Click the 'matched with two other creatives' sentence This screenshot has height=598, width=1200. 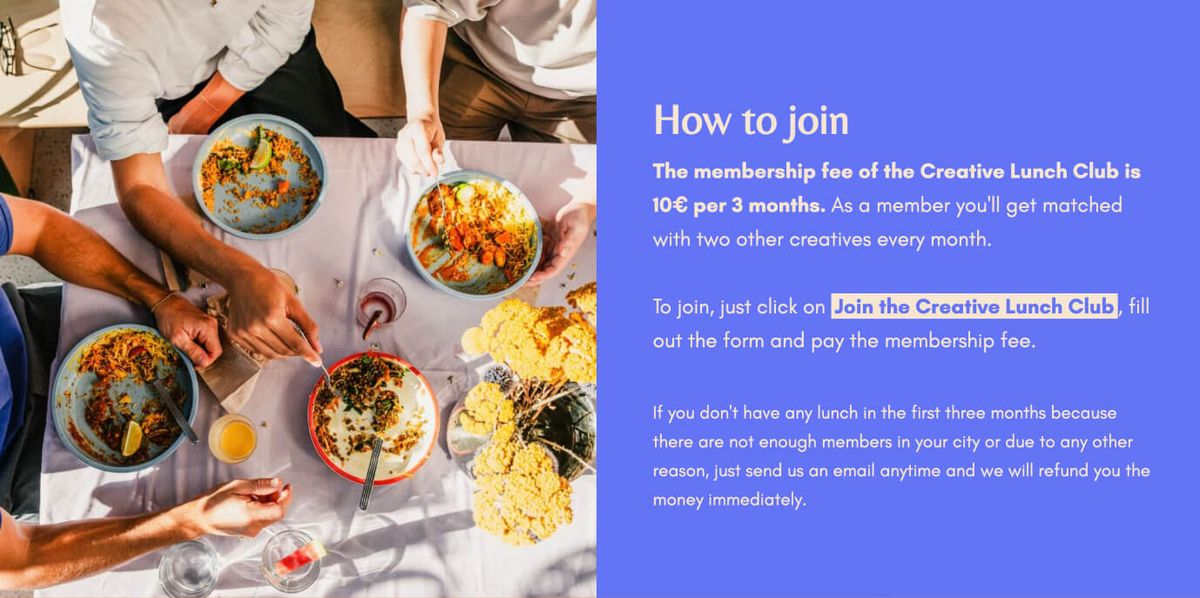888,222
